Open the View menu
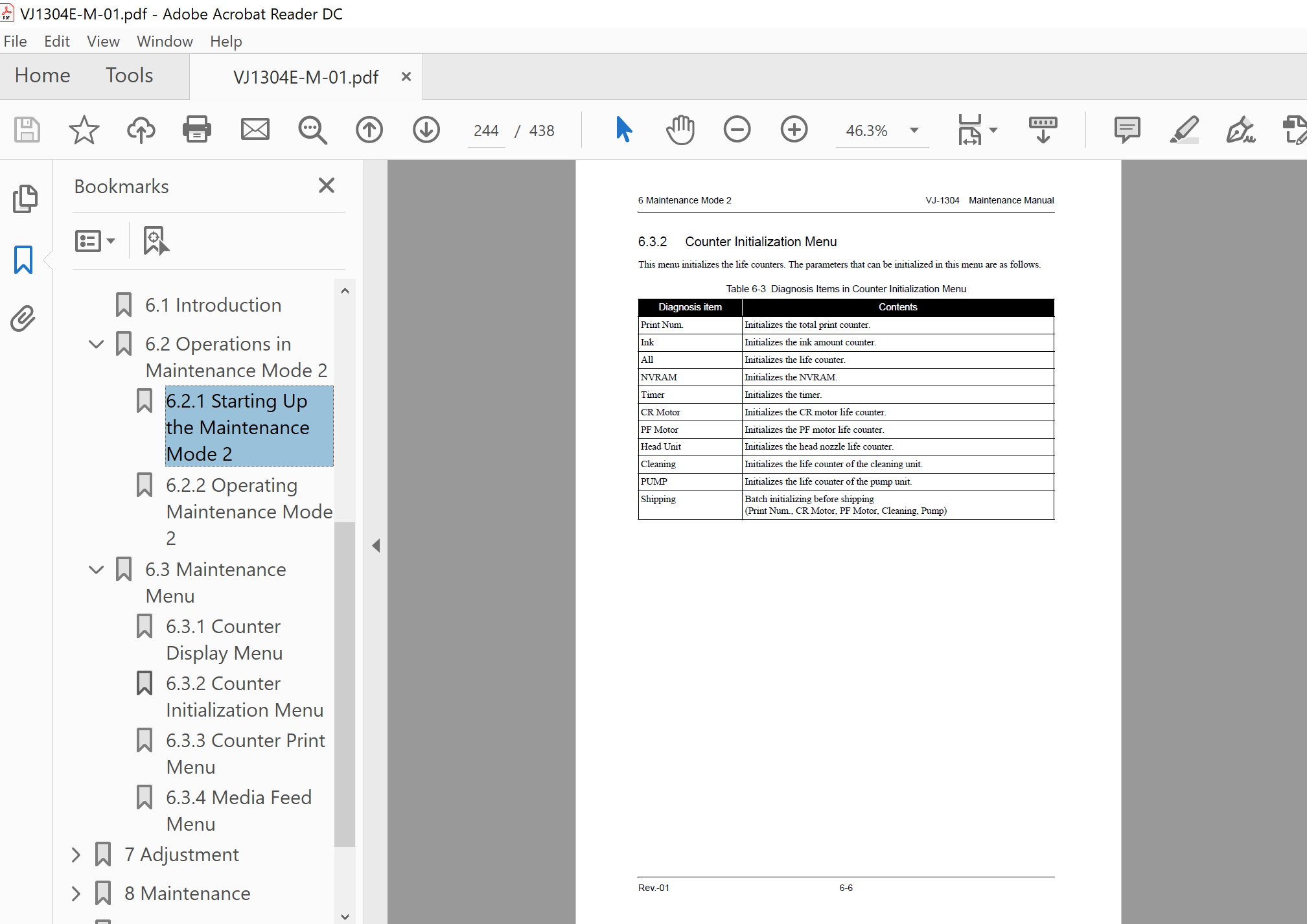The width and height of the screenshot is (1307, 924). coord(103,41)
